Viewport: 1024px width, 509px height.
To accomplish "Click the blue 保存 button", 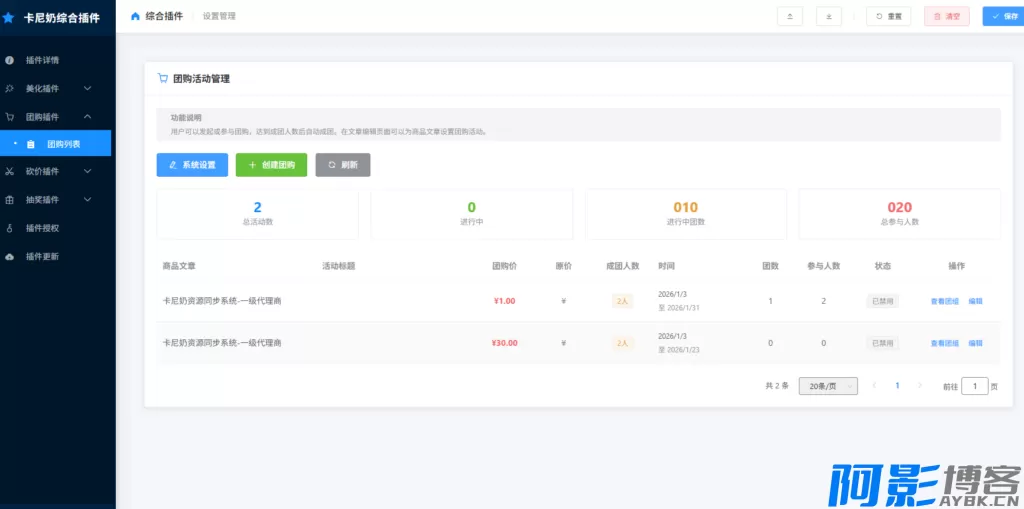I will (x=1002, y=16).
